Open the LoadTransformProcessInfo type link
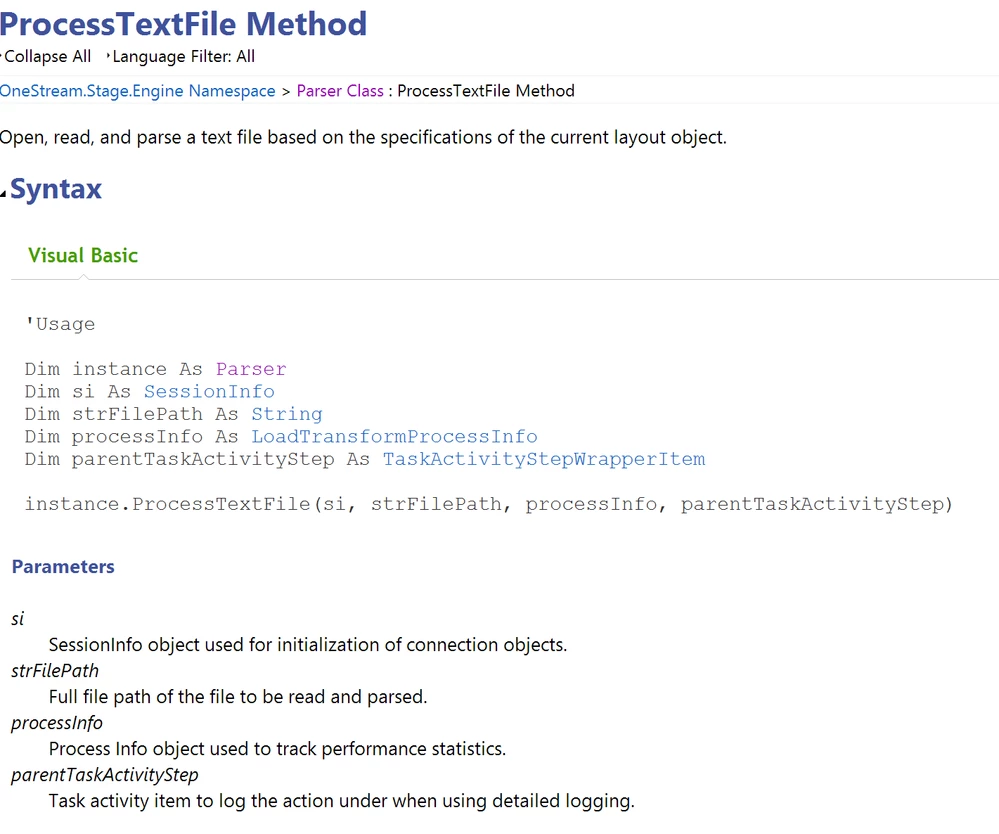The image size is (999, 834). 394,436
